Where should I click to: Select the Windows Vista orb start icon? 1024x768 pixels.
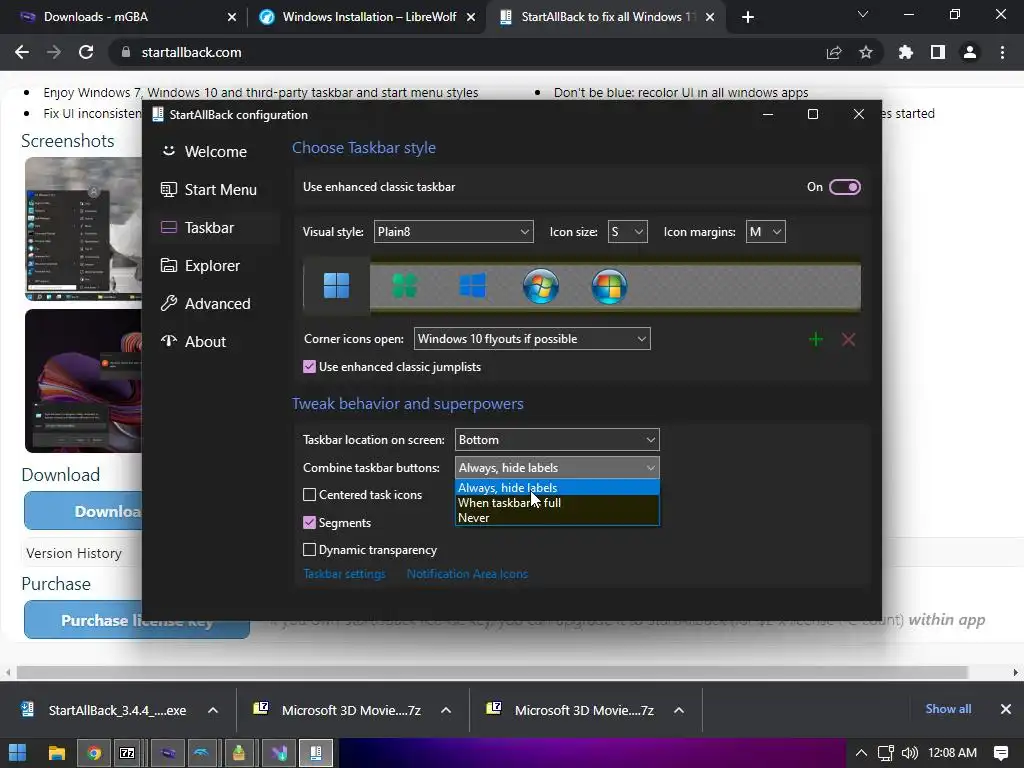coord(609,286)
